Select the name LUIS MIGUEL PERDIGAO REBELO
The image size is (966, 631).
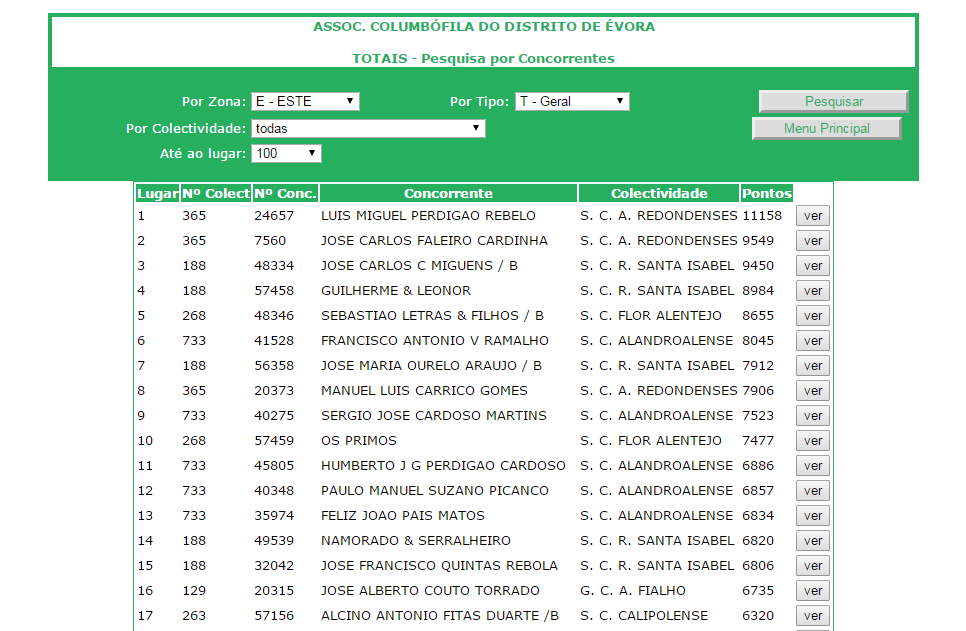pyautogui.click(x=428, y=216)
